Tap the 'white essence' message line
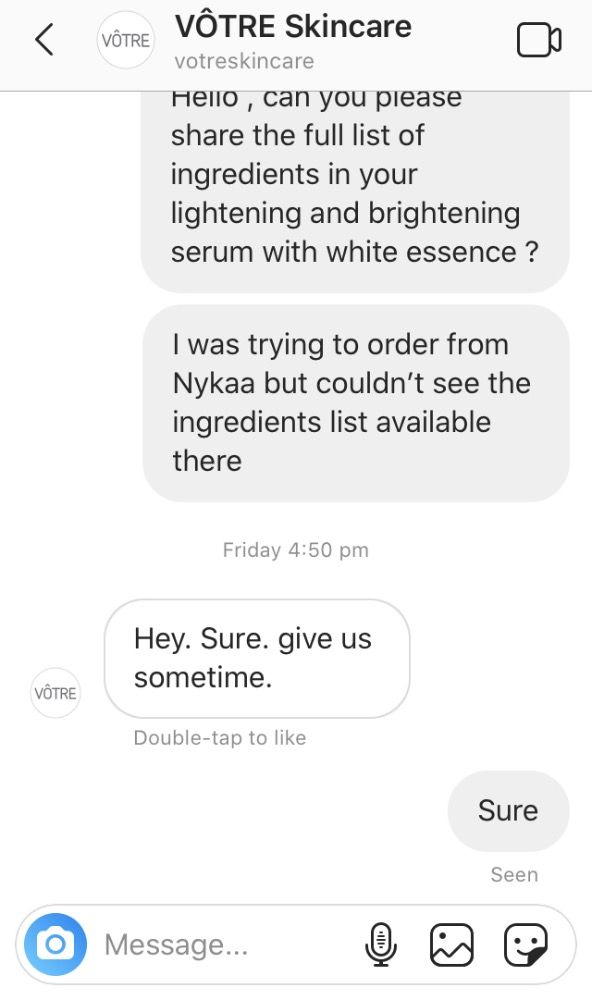592x1000 pixels. click(x=355, y=252)
